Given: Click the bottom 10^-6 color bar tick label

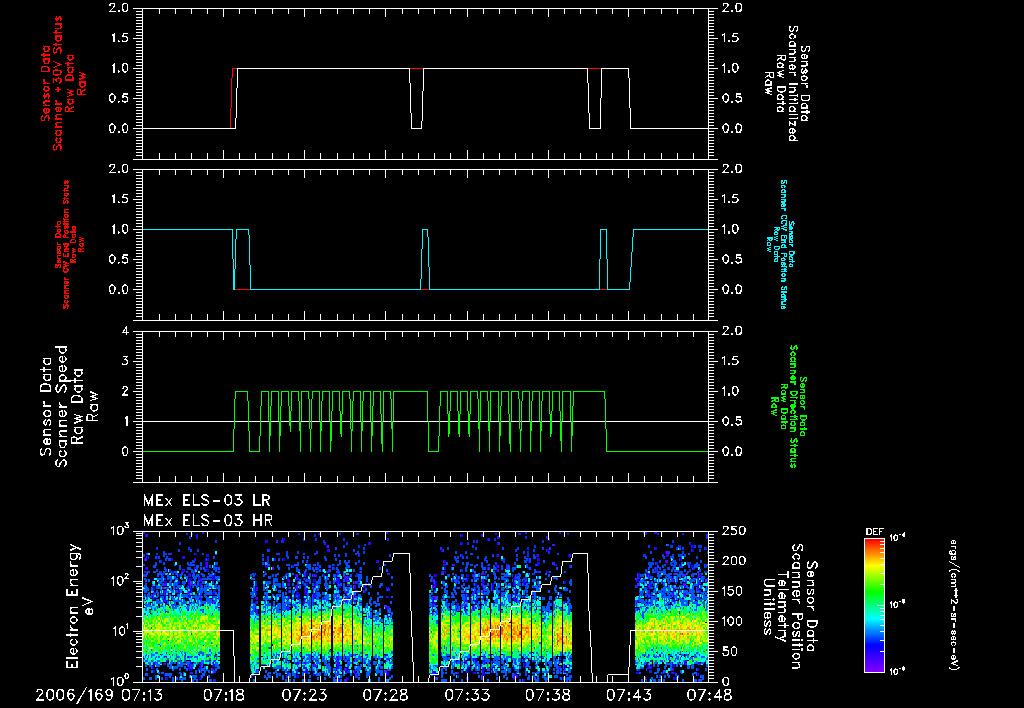Looking at the screenshot, I should 898,671.
